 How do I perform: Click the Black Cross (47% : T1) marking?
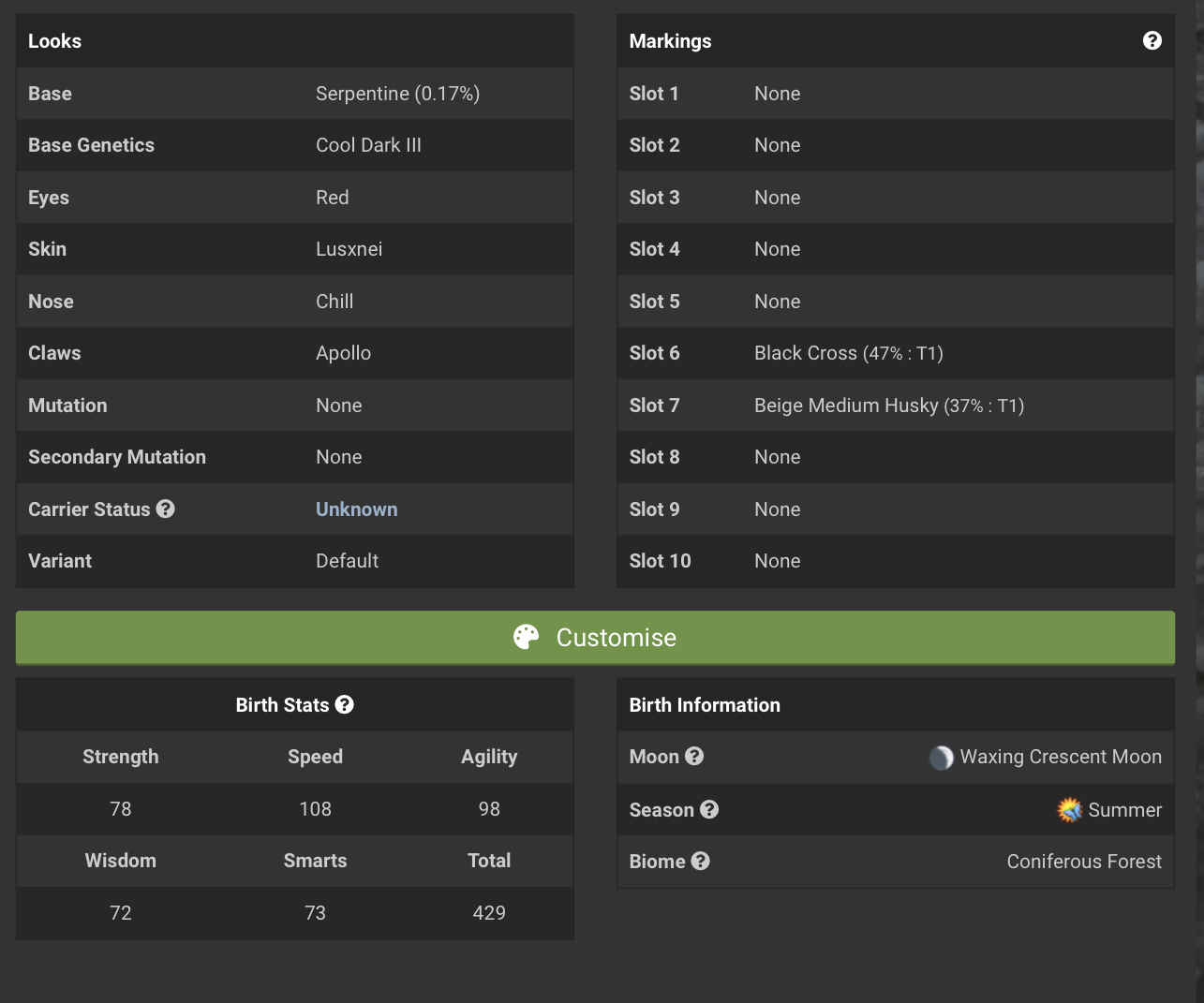point(849,353)
